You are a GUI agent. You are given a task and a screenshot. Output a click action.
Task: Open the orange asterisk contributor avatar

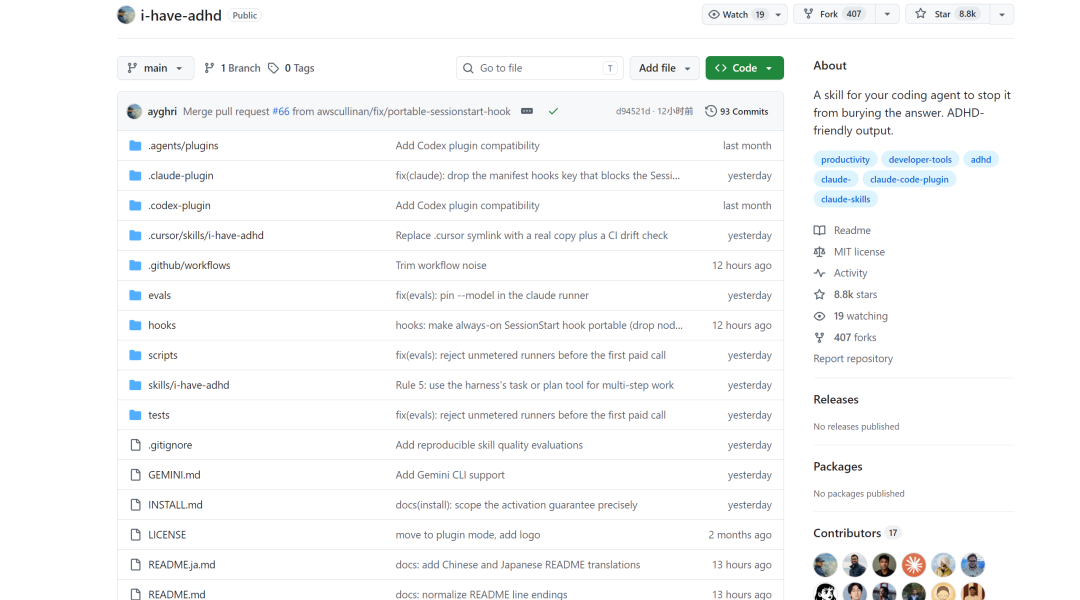(x=913, y=565)
